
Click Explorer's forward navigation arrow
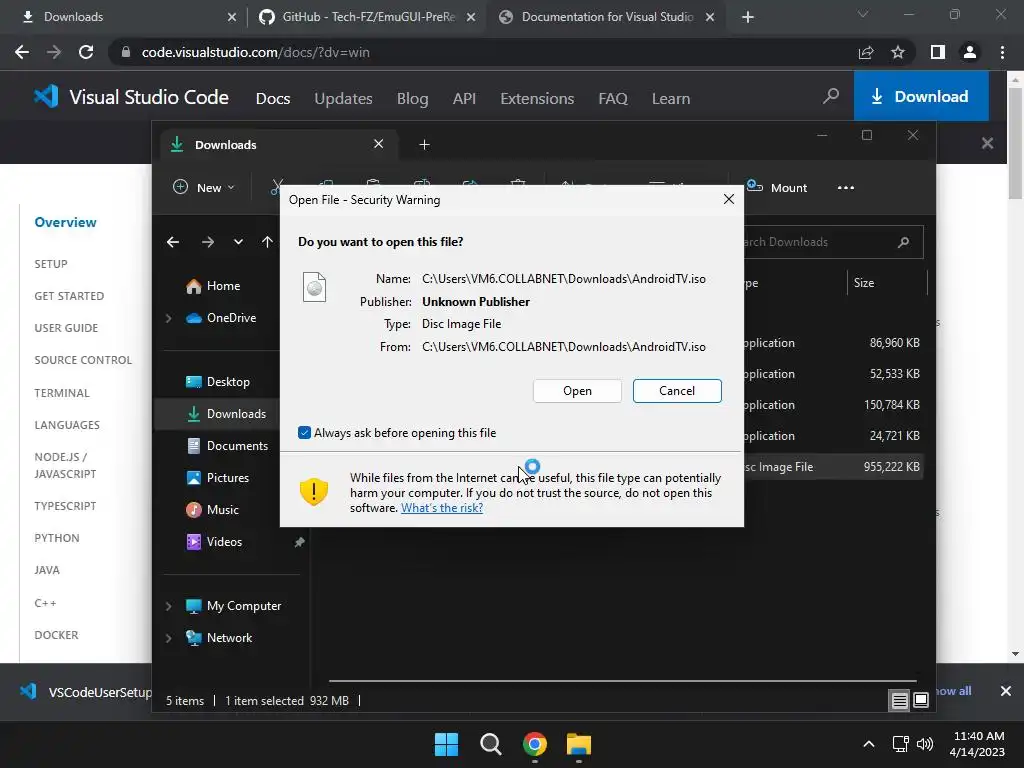208,242
